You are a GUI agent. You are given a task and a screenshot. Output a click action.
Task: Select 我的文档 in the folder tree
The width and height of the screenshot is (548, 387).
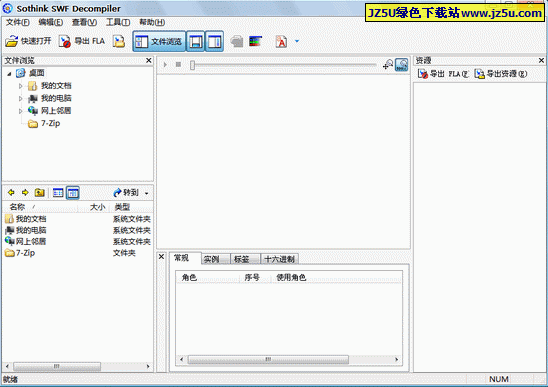(56, 86)
